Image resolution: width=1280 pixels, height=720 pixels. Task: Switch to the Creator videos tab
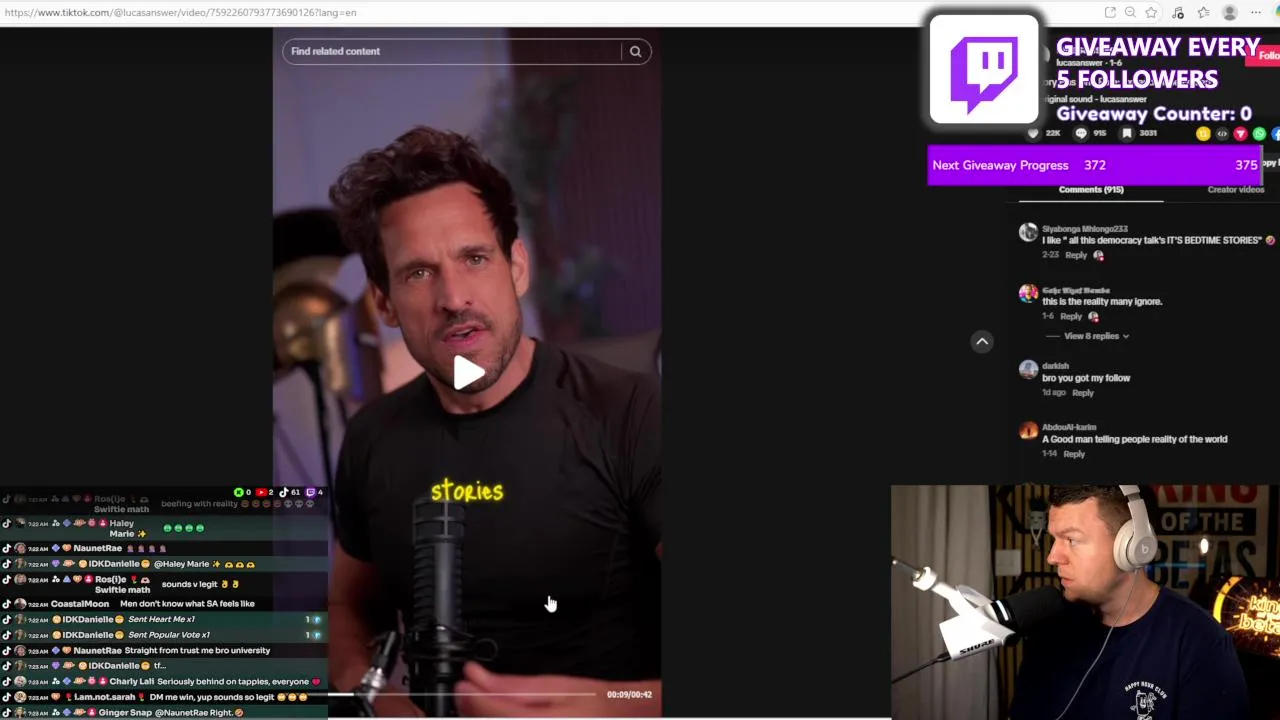pos(1236,190)
